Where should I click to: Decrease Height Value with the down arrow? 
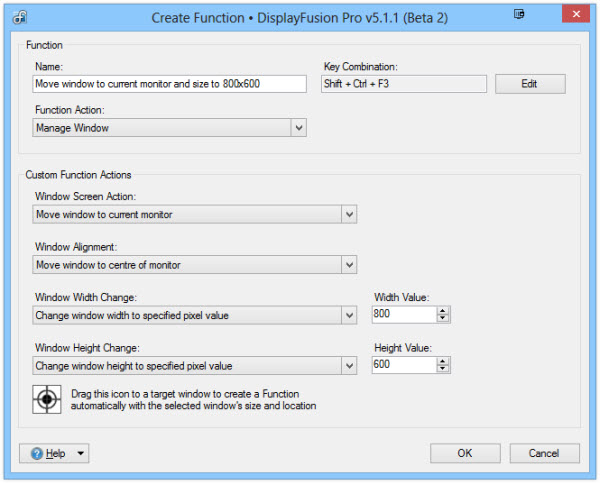click(443, 368)
